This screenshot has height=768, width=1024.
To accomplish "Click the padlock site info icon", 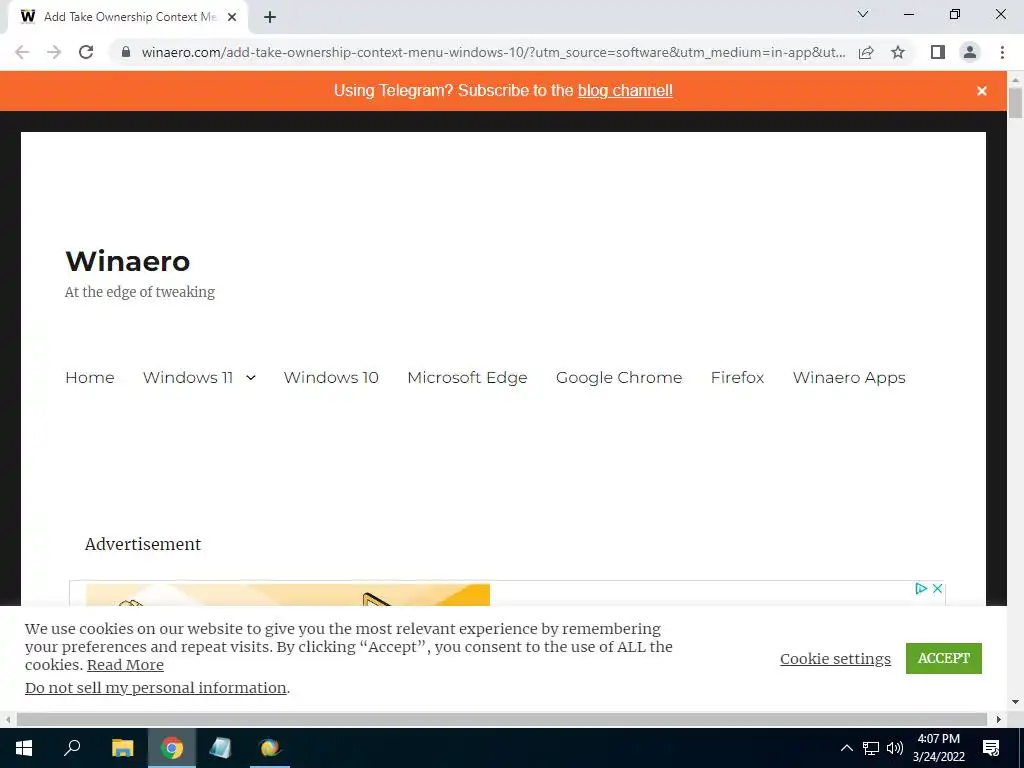I will tap(126, 52).
